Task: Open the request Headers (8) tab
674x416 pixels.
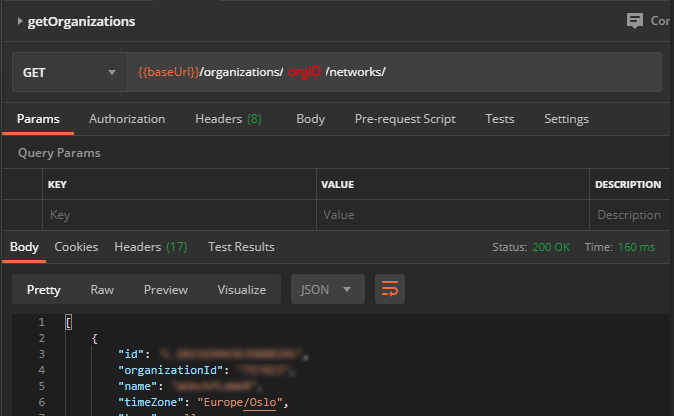Action: pos(228,119)
